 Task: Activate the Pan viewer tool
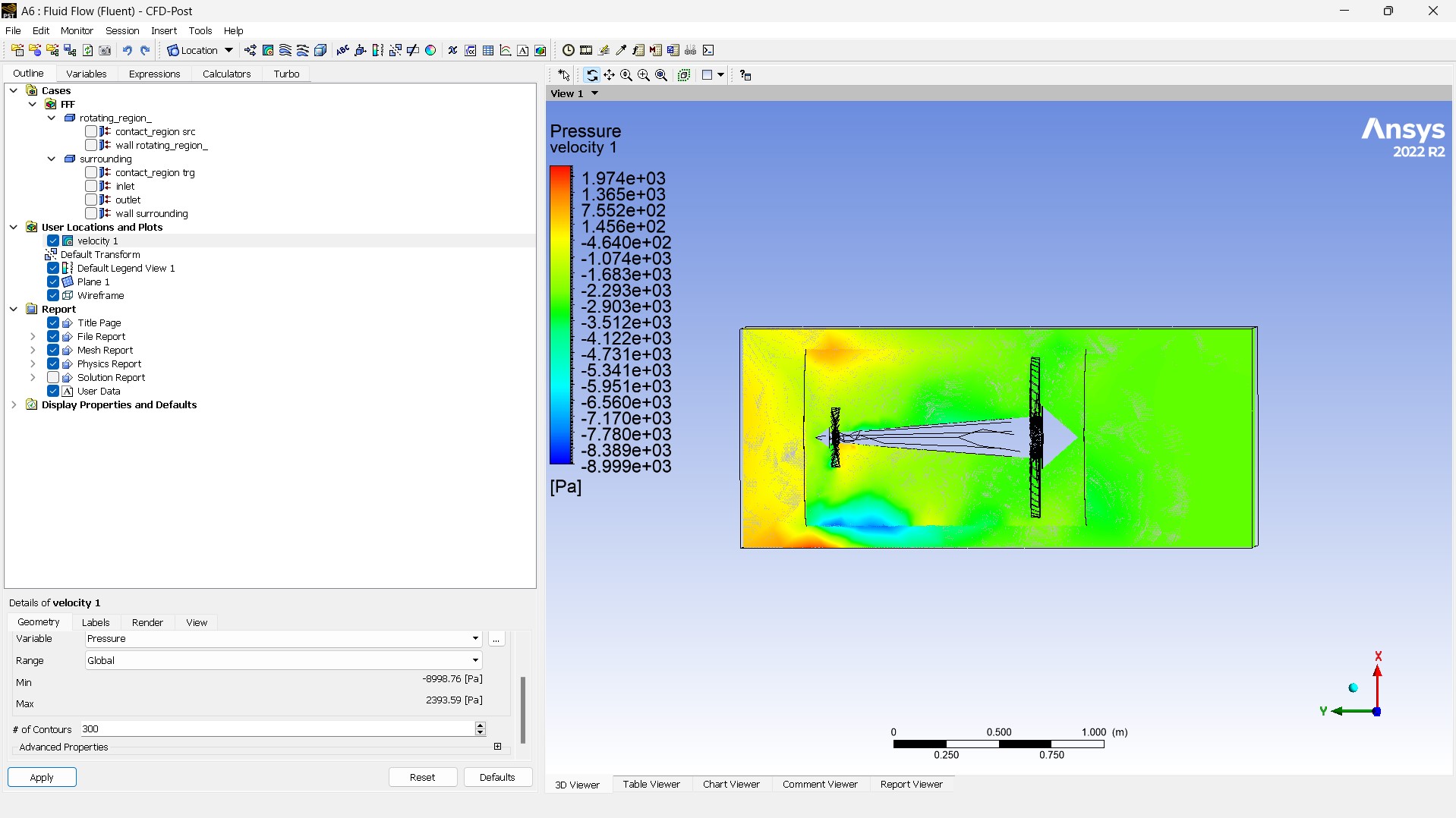pyautogui.click(x=609, y=75)
